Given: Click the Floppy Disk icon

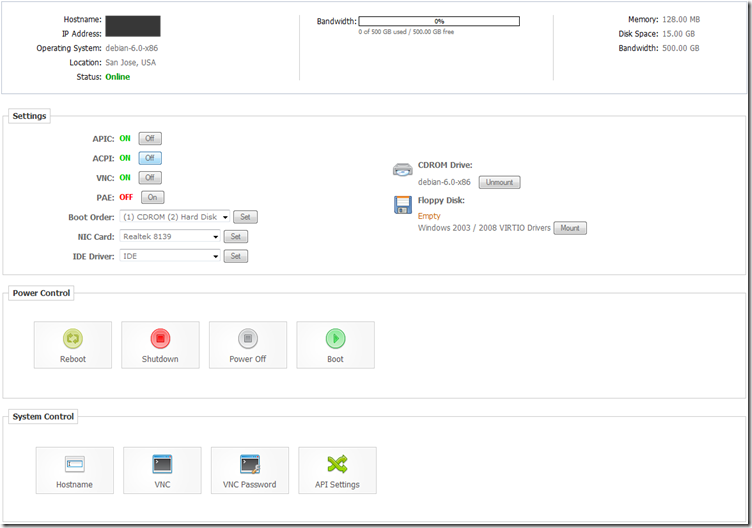Looking at the screenshot, I should 403,205.
